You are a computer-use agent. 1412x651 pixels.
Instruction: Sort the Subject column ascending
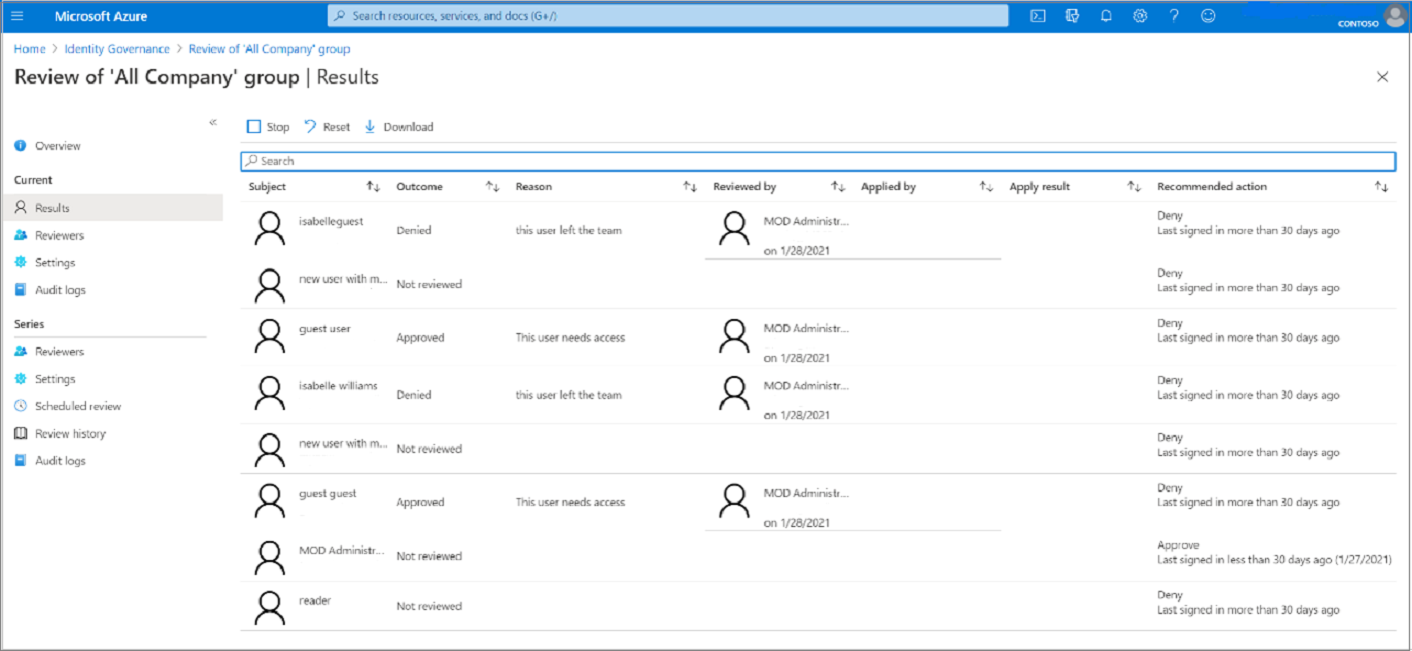371,186
